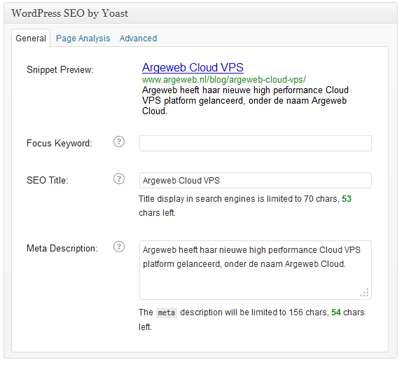Focus the Meta Description textarea
The image size is (404, 365).
click(255, 270)
